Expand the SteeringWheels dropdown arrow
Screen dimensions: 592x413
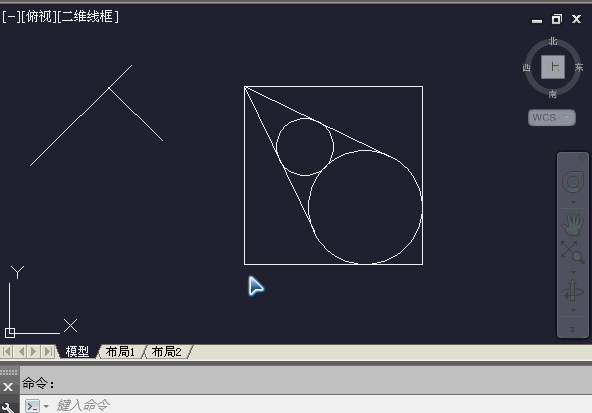coord(573,203)
